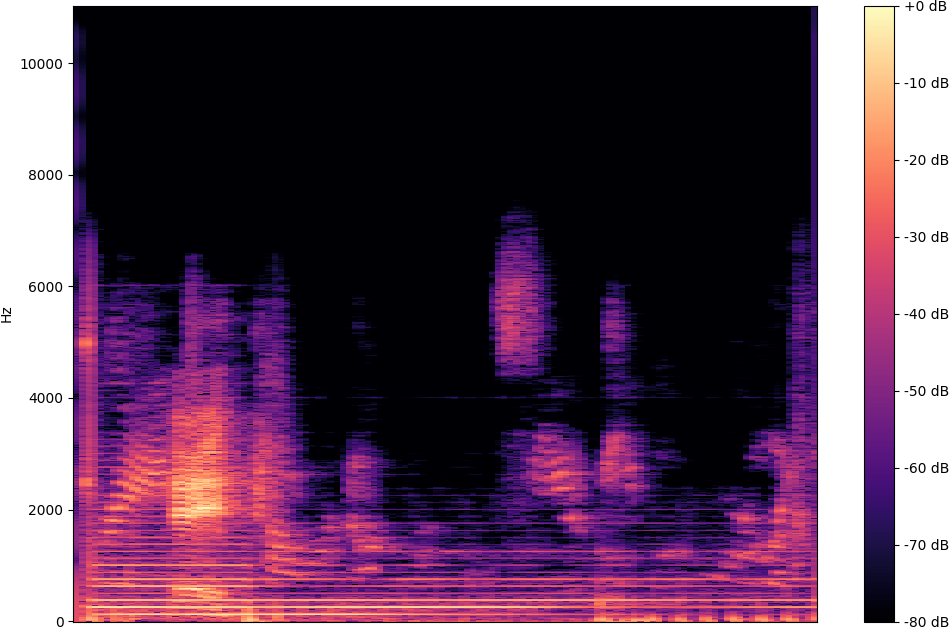The width and height of the screenshot is (949, 630).
Task: Click the -30 dB colorbar label
Action: pyautogui.click(x=926, y=237)
